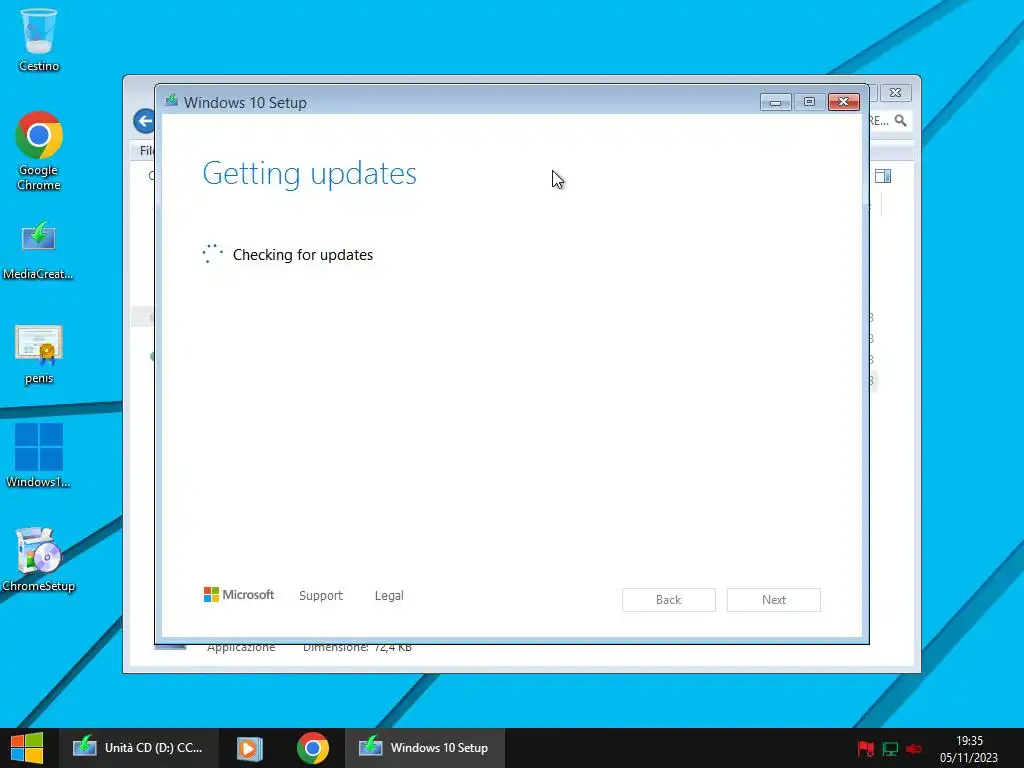Open the volume tray icon
The height and width of the screenshot is (768, 1024).
click(x=913, y=748)
